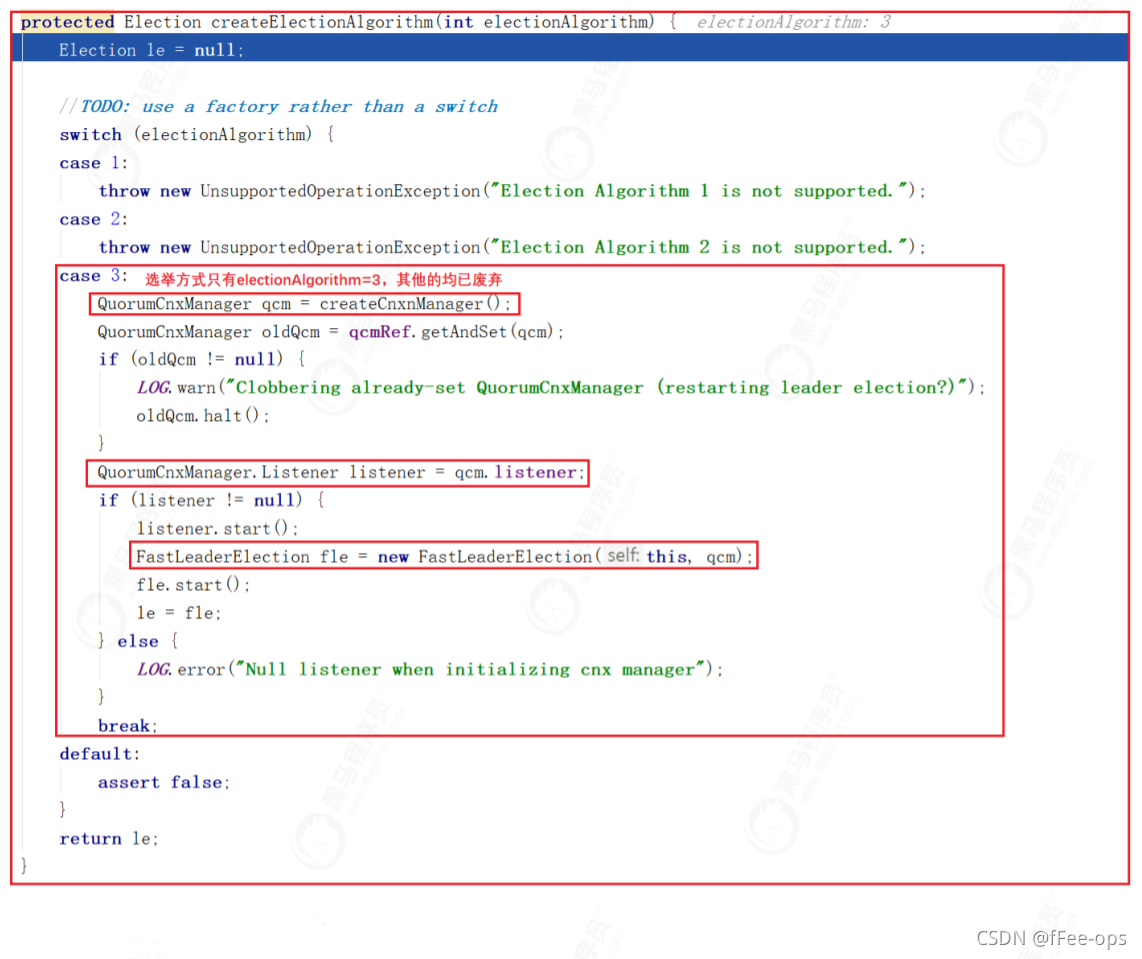
Task: Click the 'default:' label
Action: pos(99,754)
